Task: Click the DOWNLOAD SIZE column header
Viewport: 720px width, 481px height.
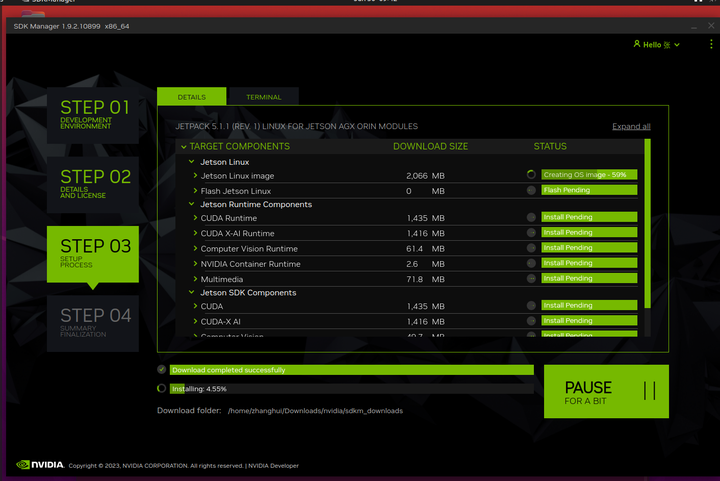Action: point(430,146)
